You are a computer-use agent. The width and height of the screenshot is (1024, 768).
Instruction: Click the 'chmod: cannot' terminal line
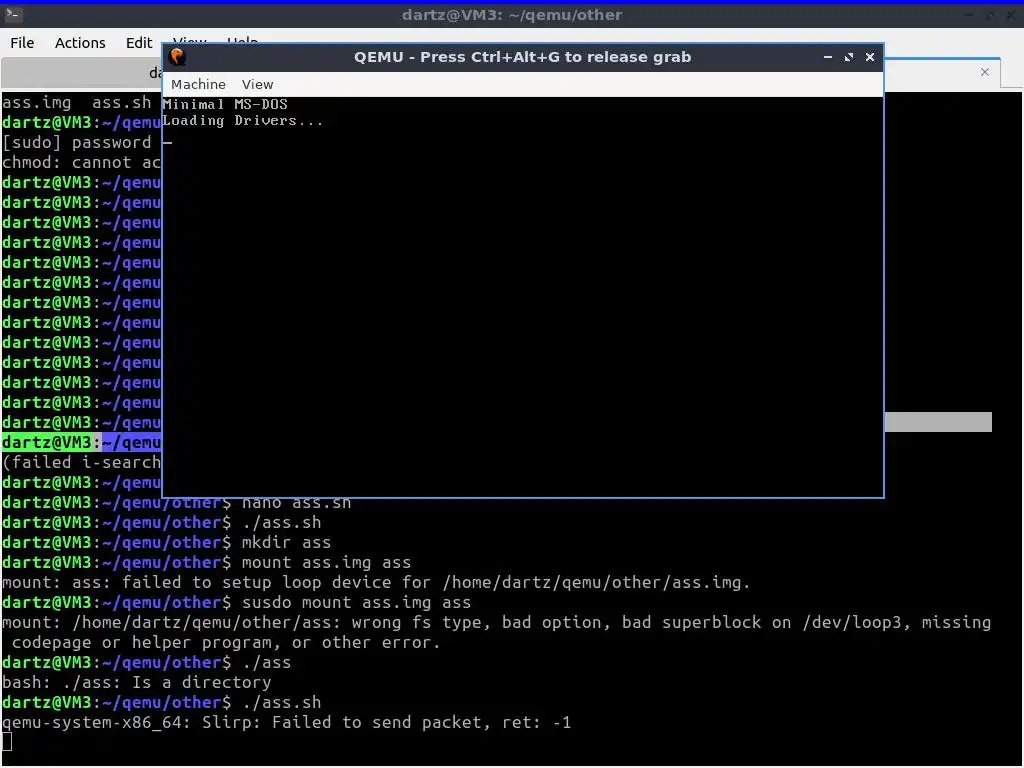[82, 163]
